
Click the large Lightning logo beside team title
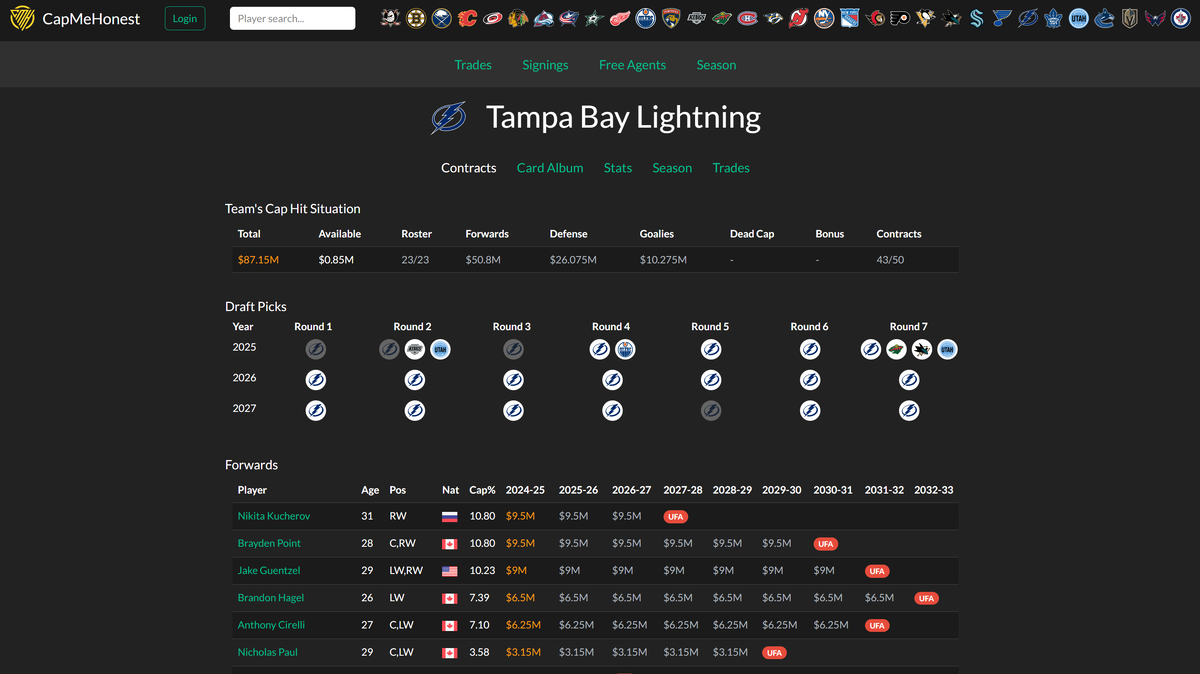(449, 118)
